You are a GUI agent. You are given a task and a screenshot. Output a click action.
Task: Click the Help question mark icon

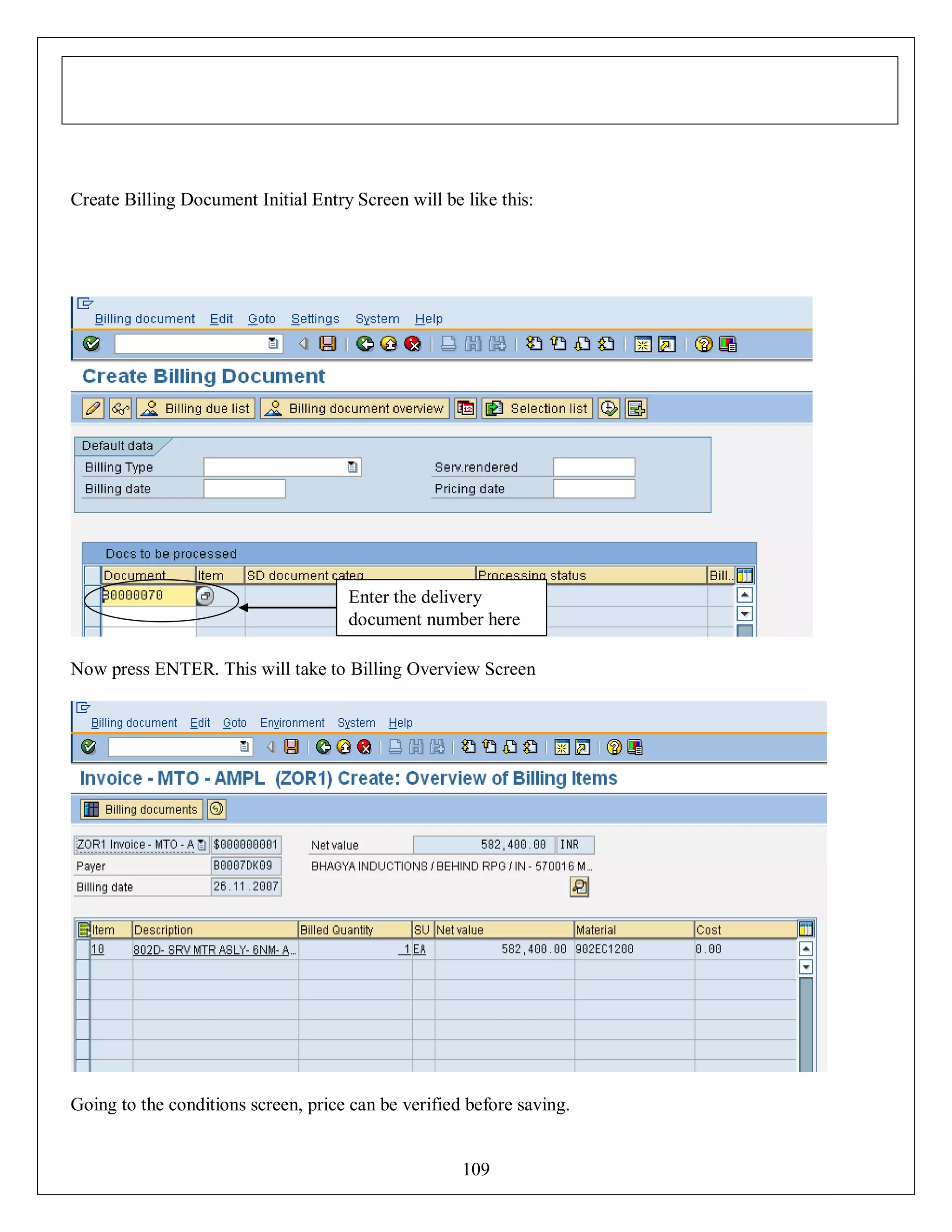pos(703,344)
